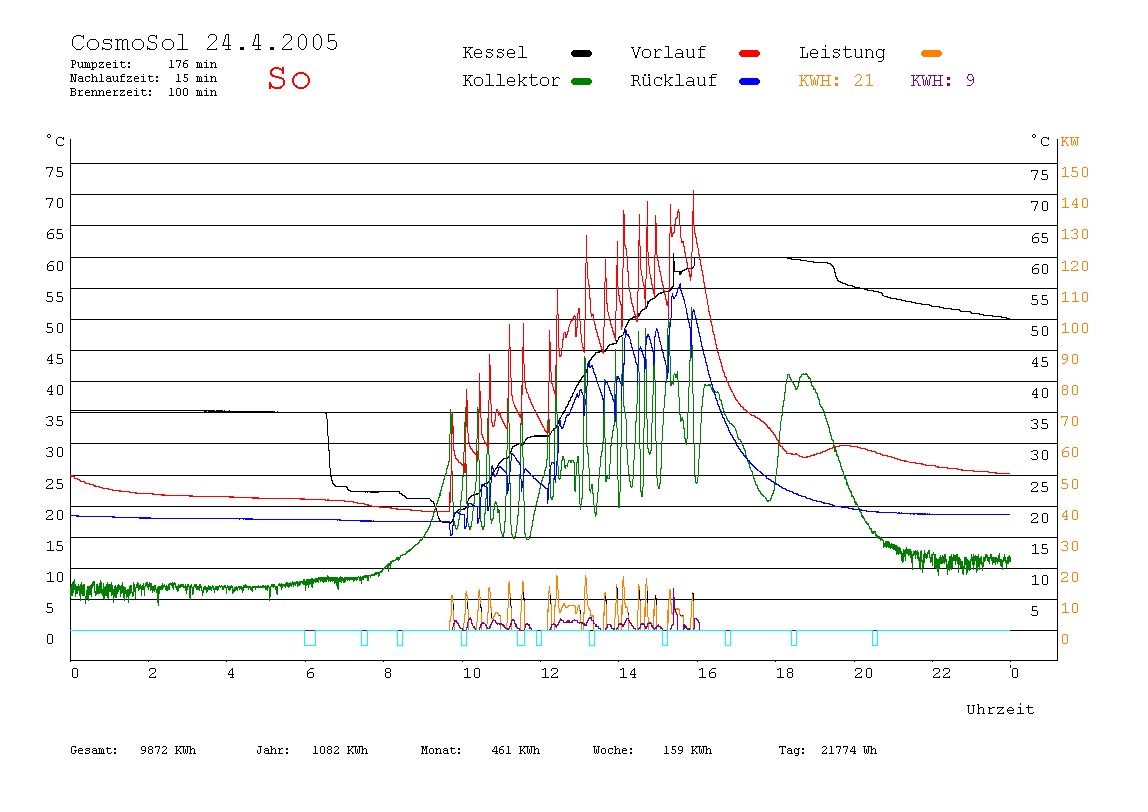
Task: Click hour 6 on the time axis
Action: pos(310,673)
